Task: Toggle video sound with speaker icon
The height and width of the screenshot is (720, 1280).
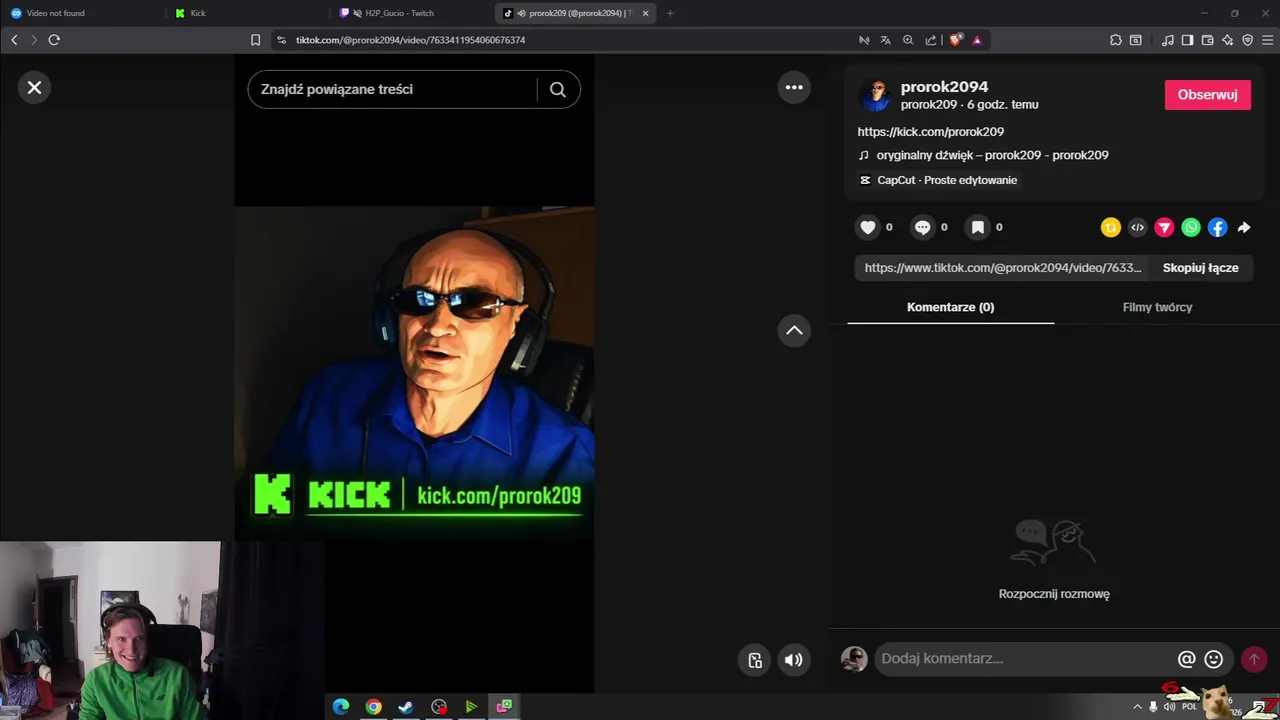Action: coord(794,660)
